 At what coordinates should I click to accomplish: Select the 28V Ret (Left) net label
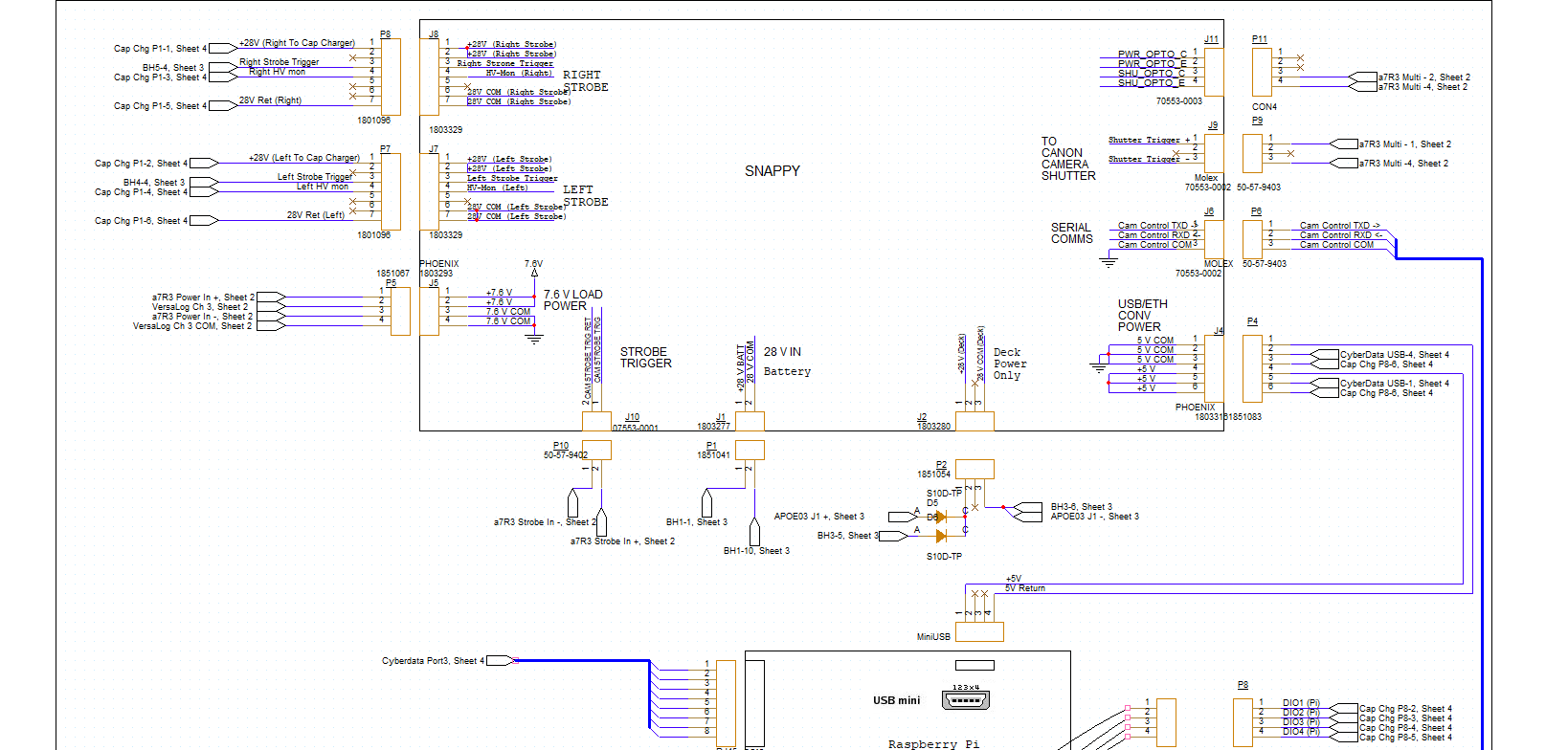click(316, 215)
